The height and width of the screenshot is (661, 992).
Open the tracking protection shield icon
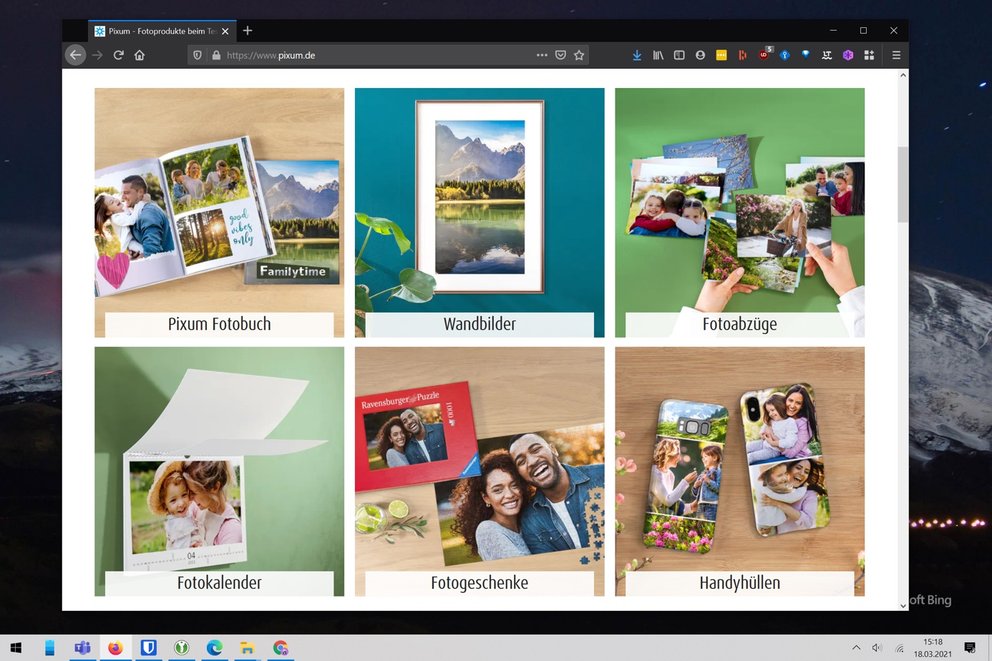point(197,55)
